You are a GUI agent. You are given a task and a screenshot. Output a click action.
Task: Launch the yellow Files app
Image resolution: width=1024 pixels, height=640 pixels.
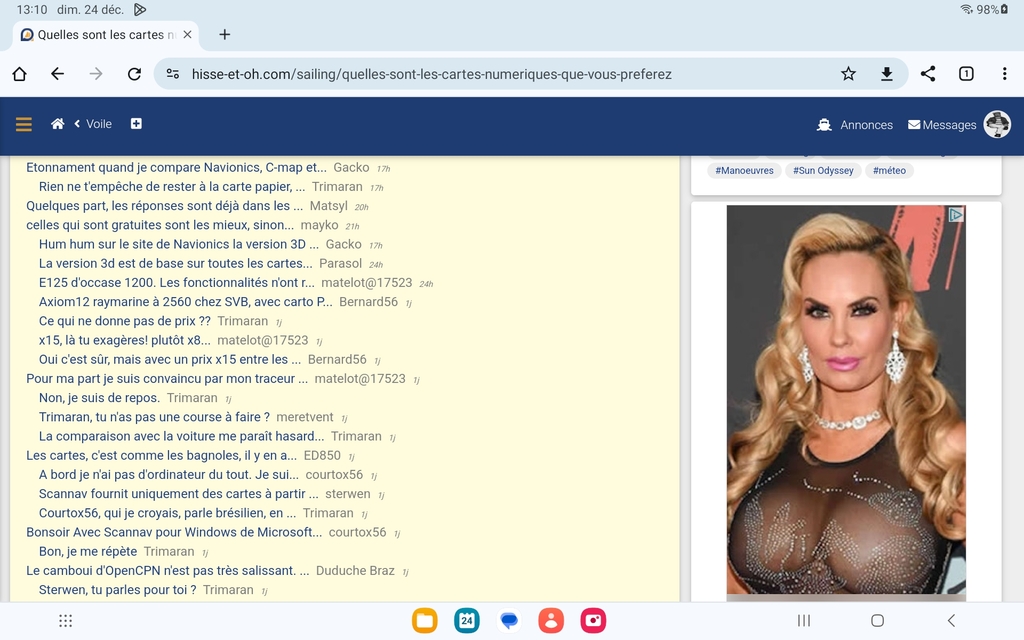coord(424,620)
